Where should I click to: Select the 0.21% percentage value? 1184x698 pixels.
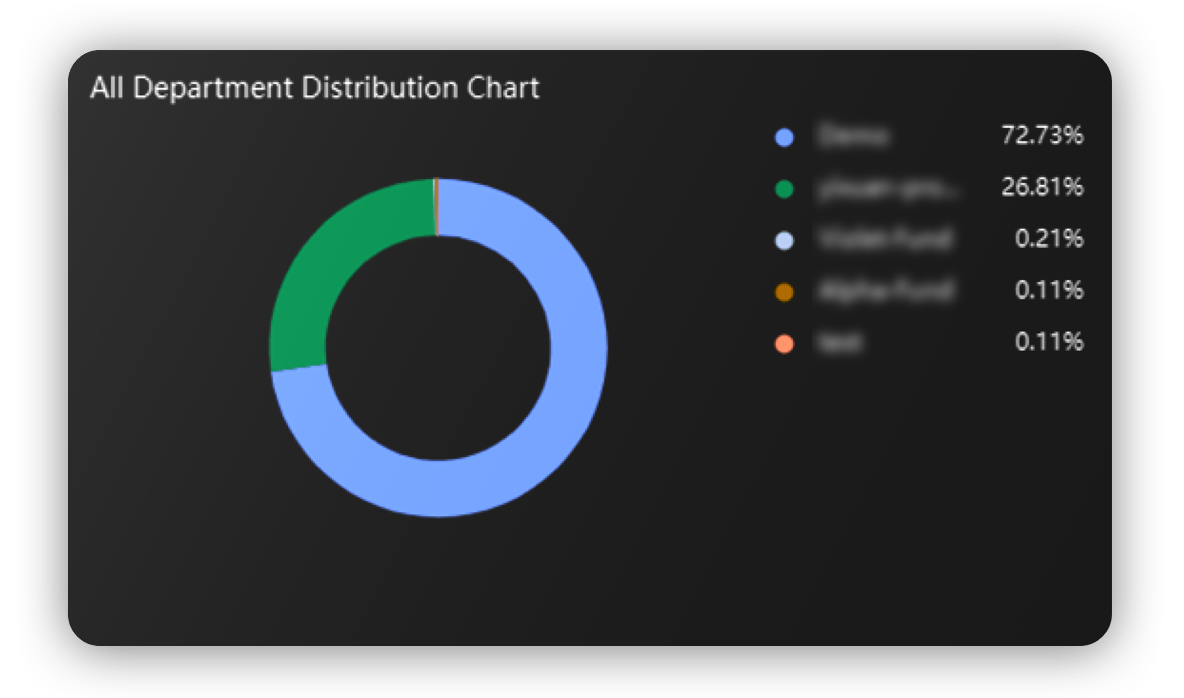click(x=1049, y=239)
